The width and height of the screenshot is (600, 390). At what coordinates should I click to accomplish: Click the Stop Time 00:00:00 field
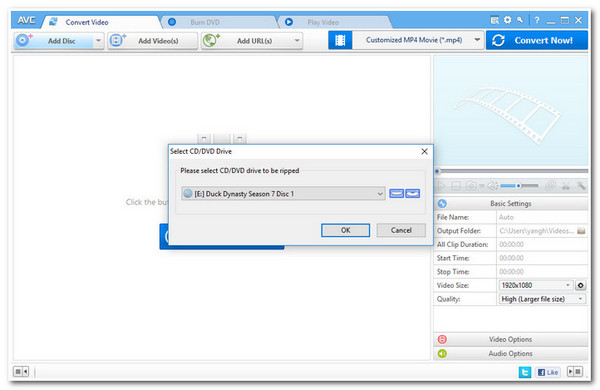(x=542, y=272)
